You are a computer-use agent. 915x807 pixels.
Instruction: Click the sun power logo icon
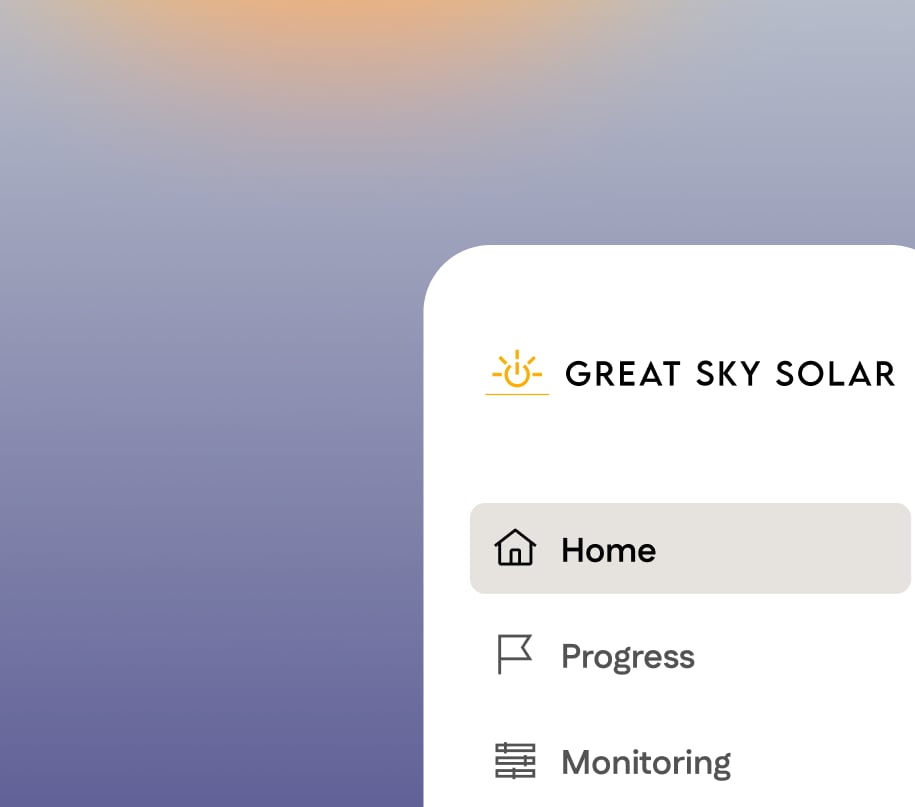click(x=517, y=372)
